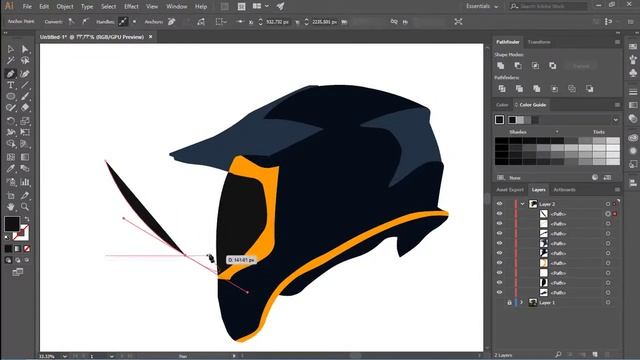Open the arrange documents dropdown
Image resolution: width=640 pixels, height=360 pixels.
tap(260, 6)
